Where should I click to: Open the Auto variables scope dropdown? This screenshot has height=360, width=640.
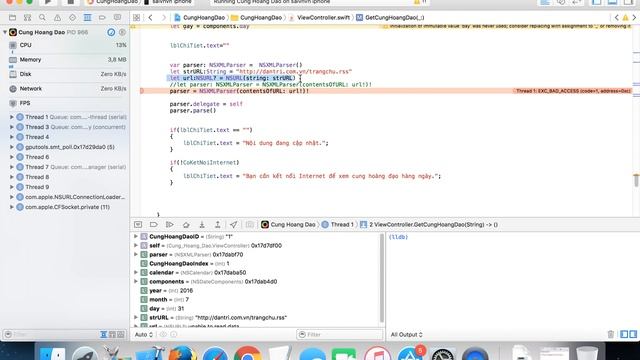[144, 334]
